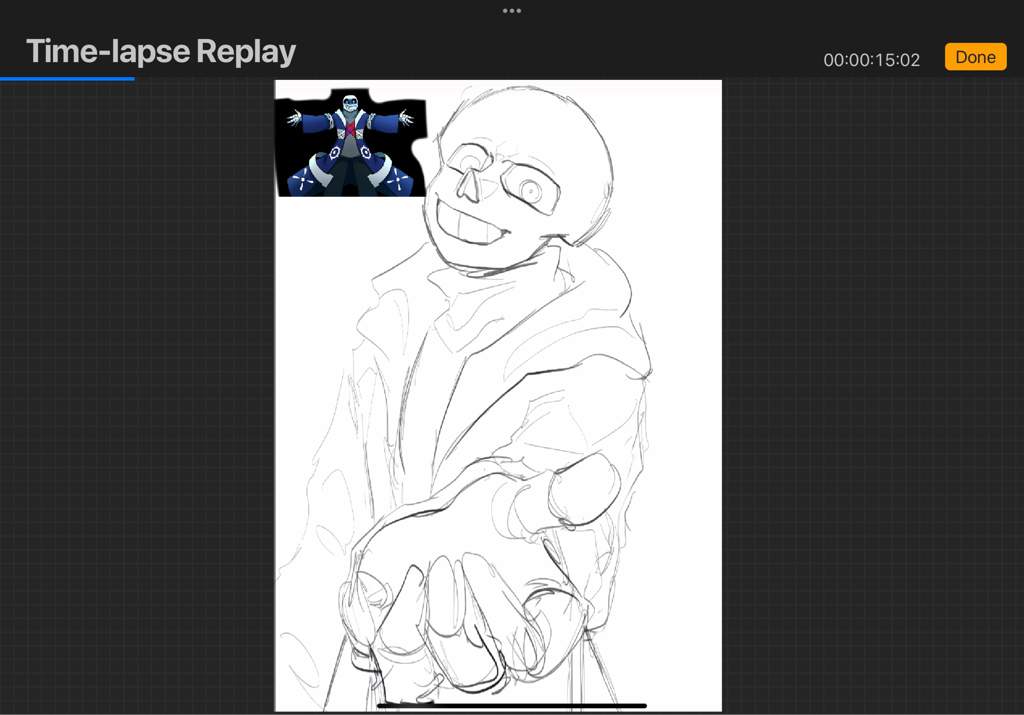1024x715 pixels.
Task: Tap the home indicator bar below canvas
Action: pyautogui.click(x=512, y=706)
